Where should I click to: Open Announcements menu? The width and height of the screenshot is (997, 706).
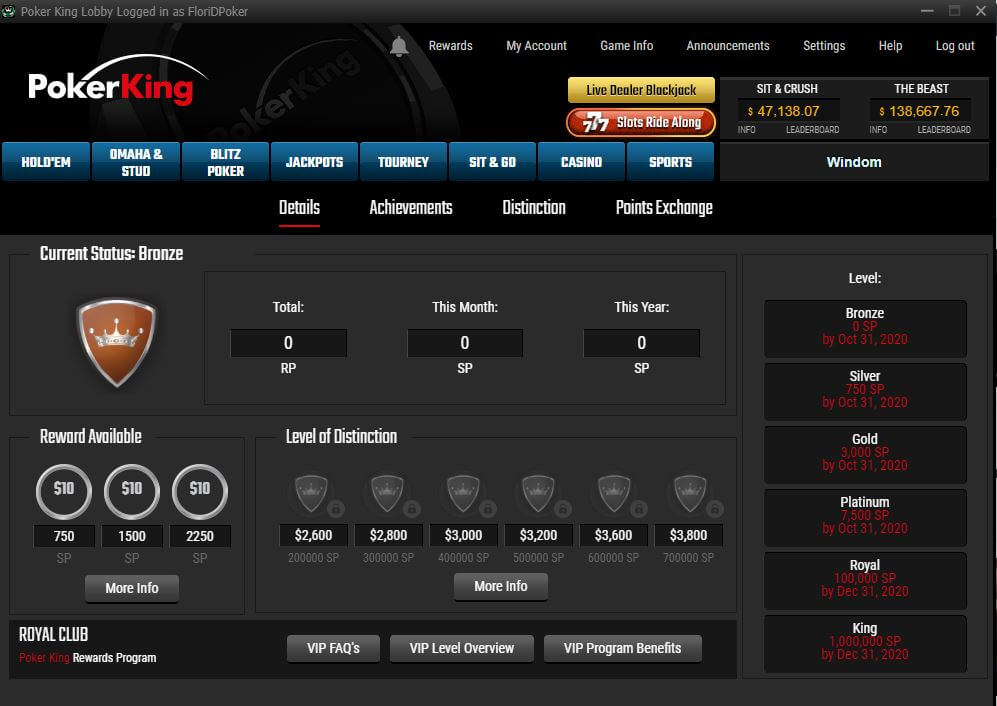point(727,46)
